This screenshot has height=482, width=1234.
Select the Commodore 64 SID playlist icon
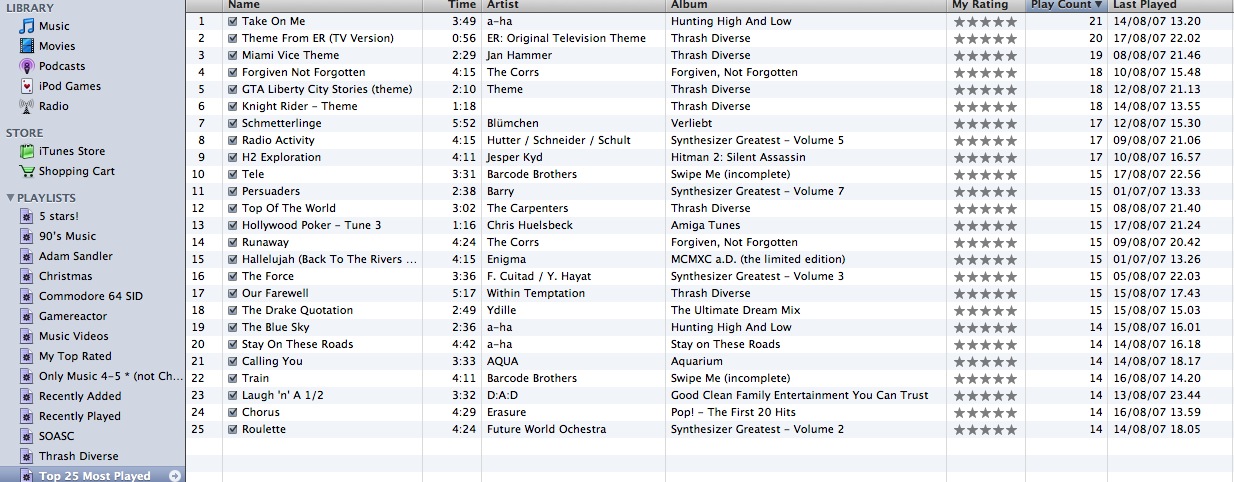[28, 296]
